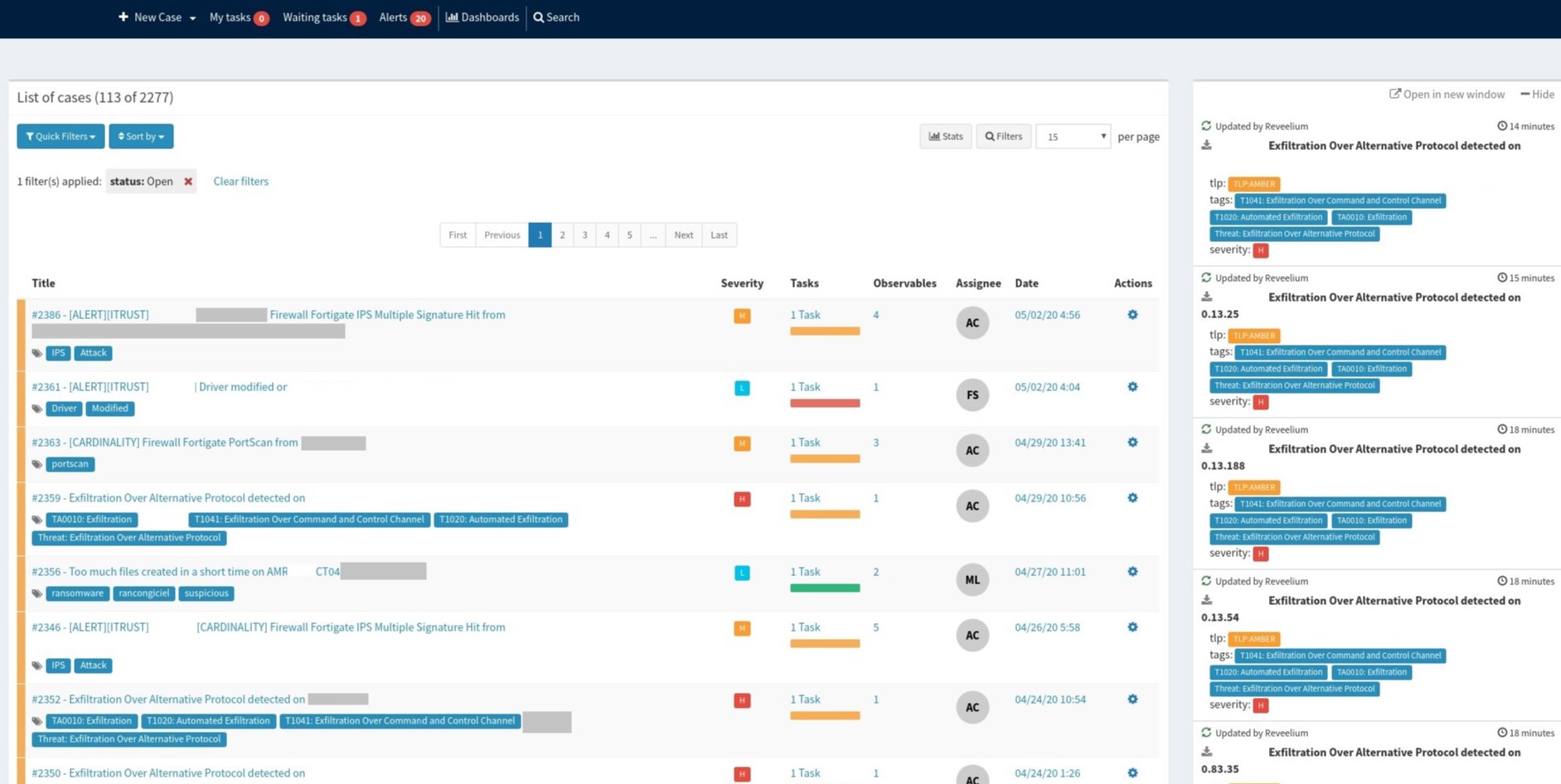Open case #2359 Exfiltration link
Image resolution: width=1561 pixels, height=784 pixels.
(x=168, y=498)
